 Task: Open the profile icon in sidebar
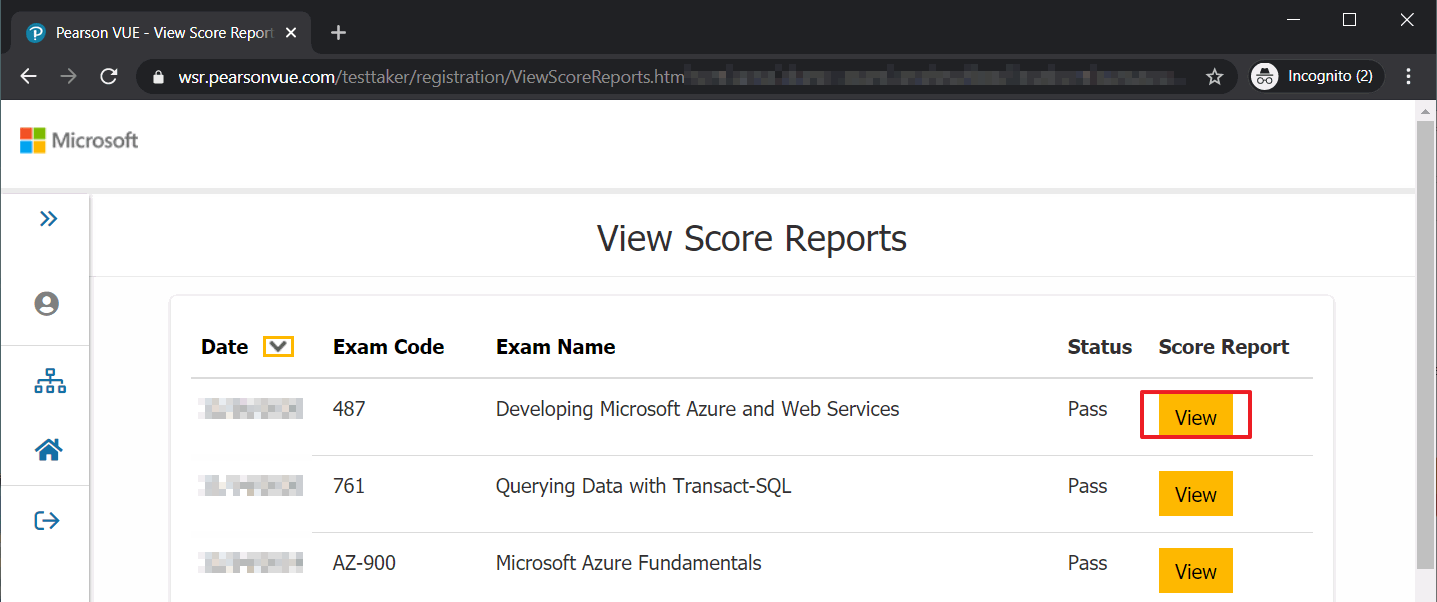coord(47,304)
